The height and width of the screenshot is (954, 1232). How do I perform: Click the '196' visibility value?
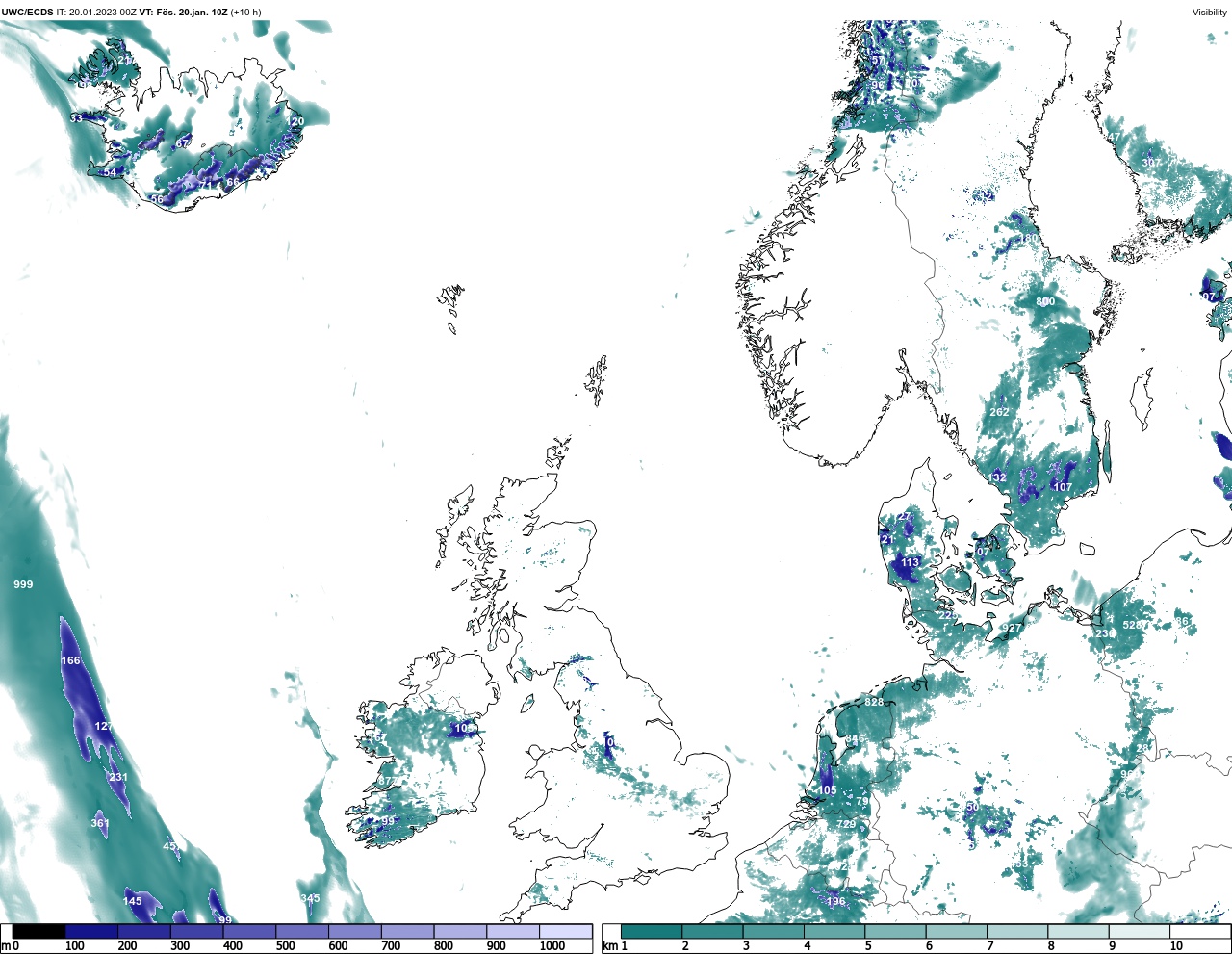click(x=835, y=901)
